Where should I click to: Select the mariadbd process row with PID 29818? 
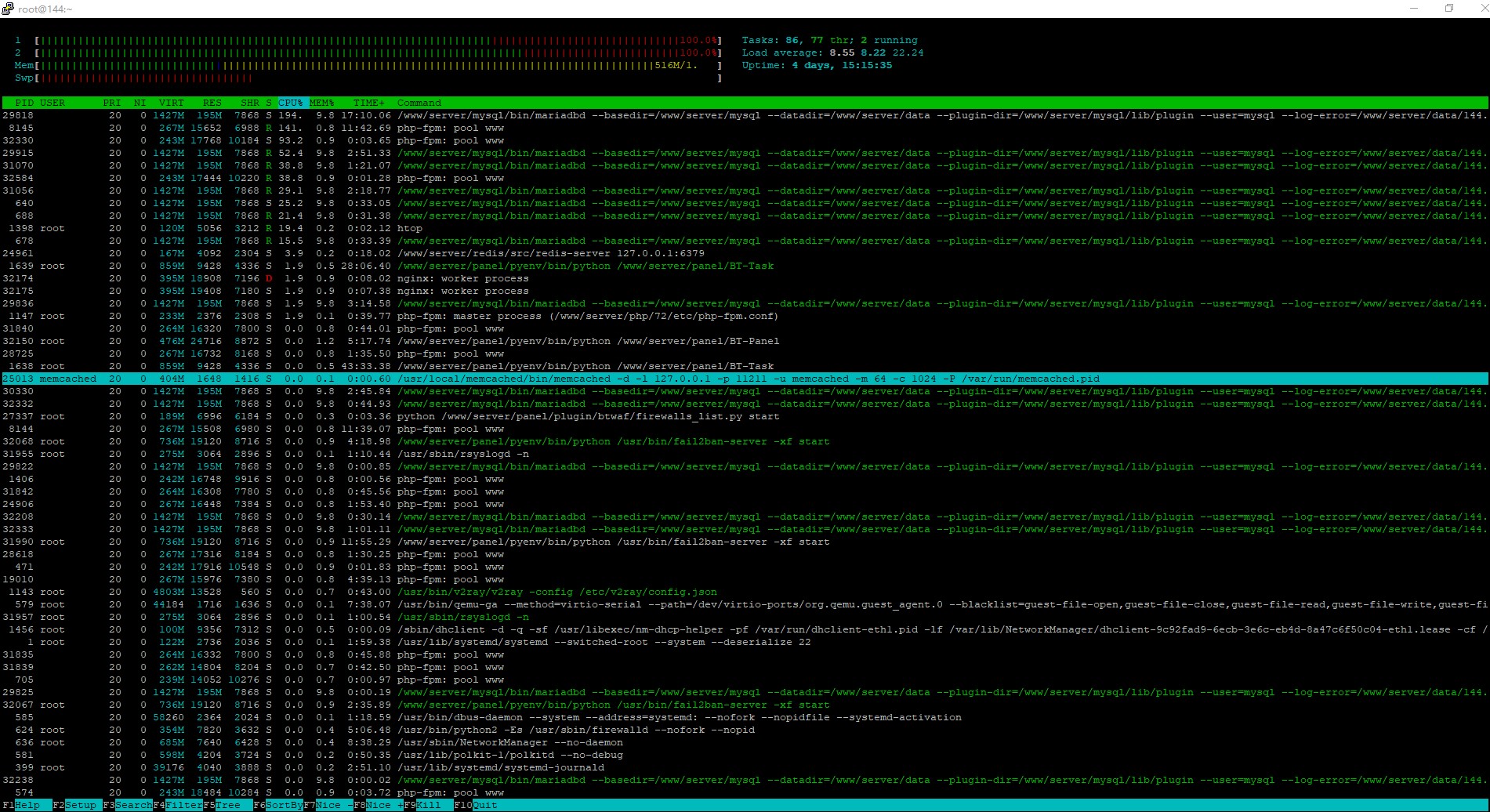[745, 115]
